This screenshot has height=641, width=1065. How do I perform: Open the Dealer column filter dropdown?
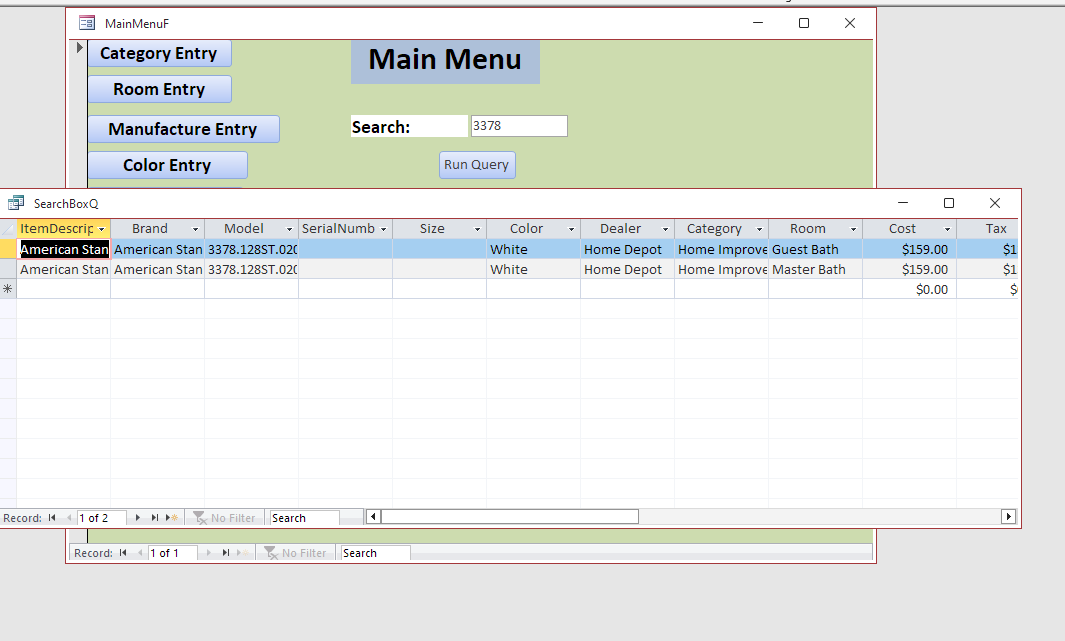pos(666,230)
